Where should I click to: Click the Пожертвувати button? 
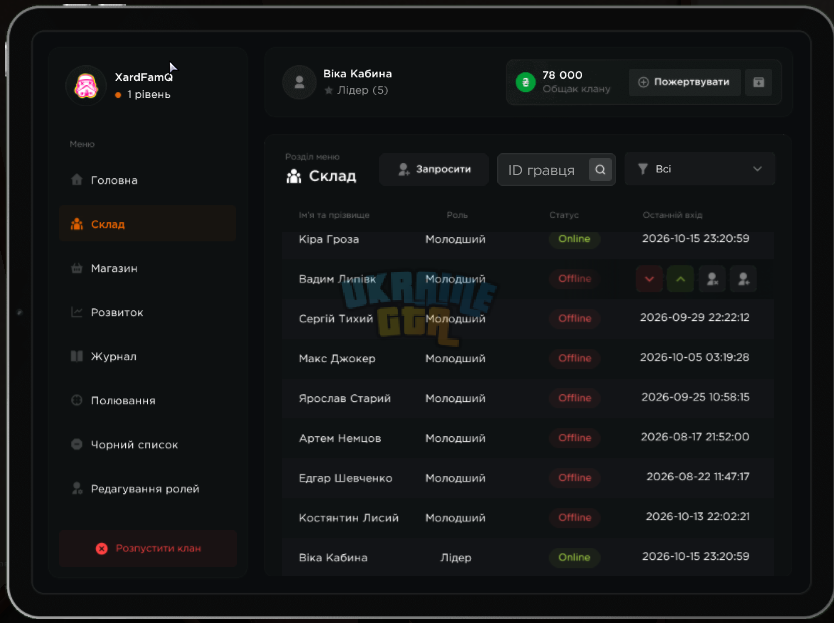tap(685, 82)
